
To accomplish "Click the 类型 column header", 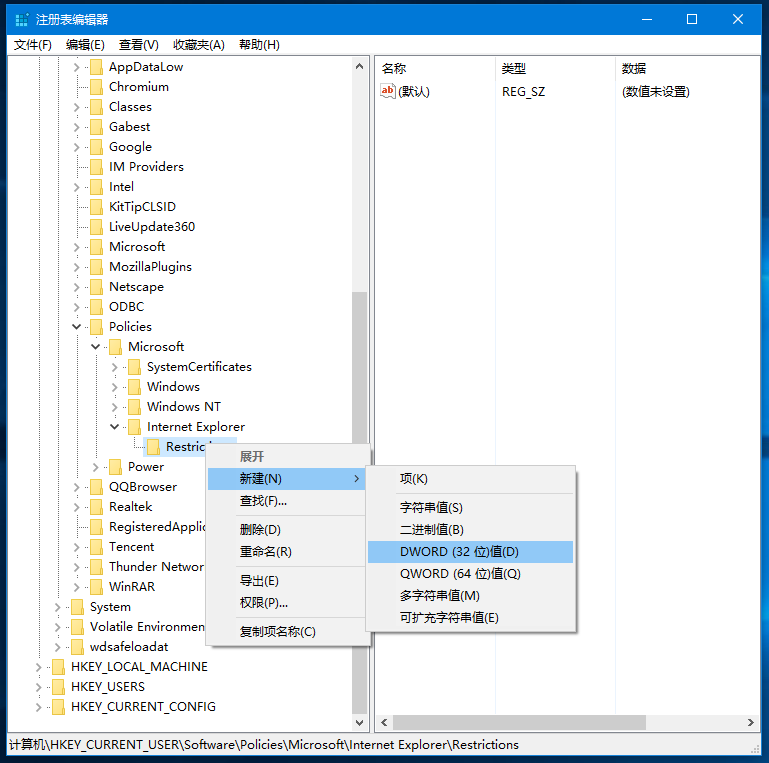I will [513, 68].
